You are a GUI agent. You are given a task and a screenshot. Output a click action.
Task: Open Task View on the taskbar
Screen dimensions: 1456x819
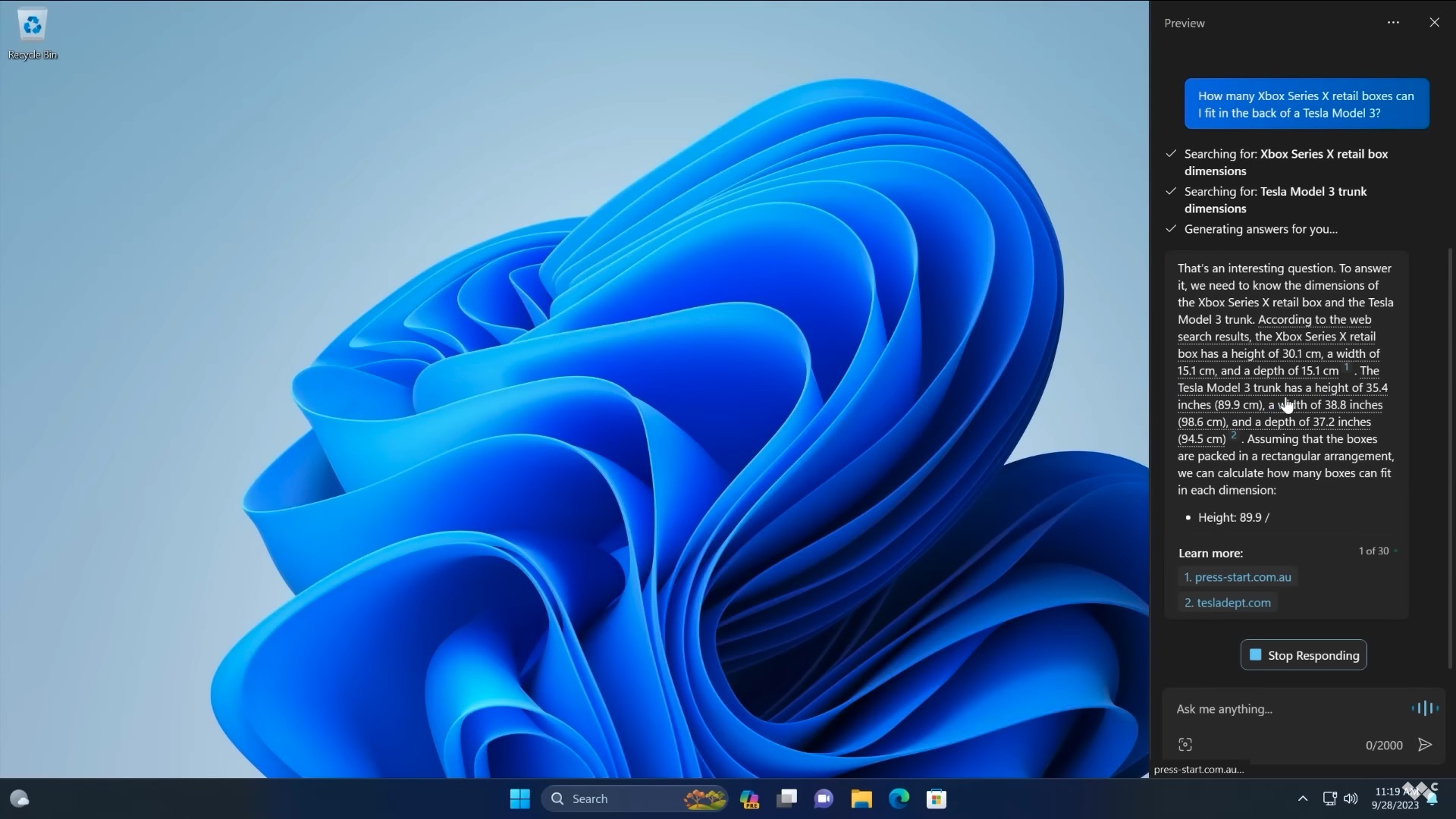tap(786, 799)
